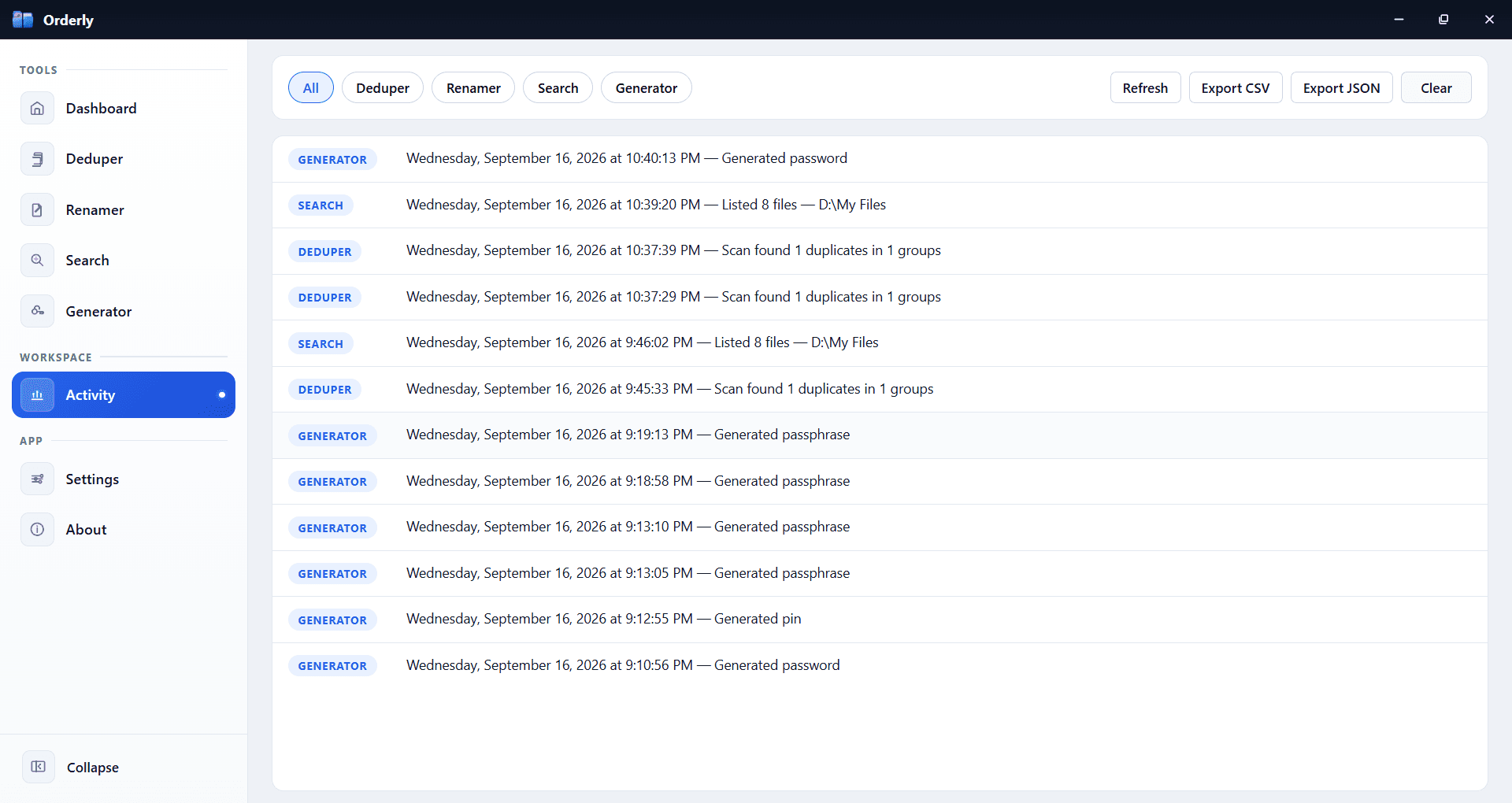Click the About info icon
The width and height of the screenshot is (1512, 803).
click(x=37, y=530)
